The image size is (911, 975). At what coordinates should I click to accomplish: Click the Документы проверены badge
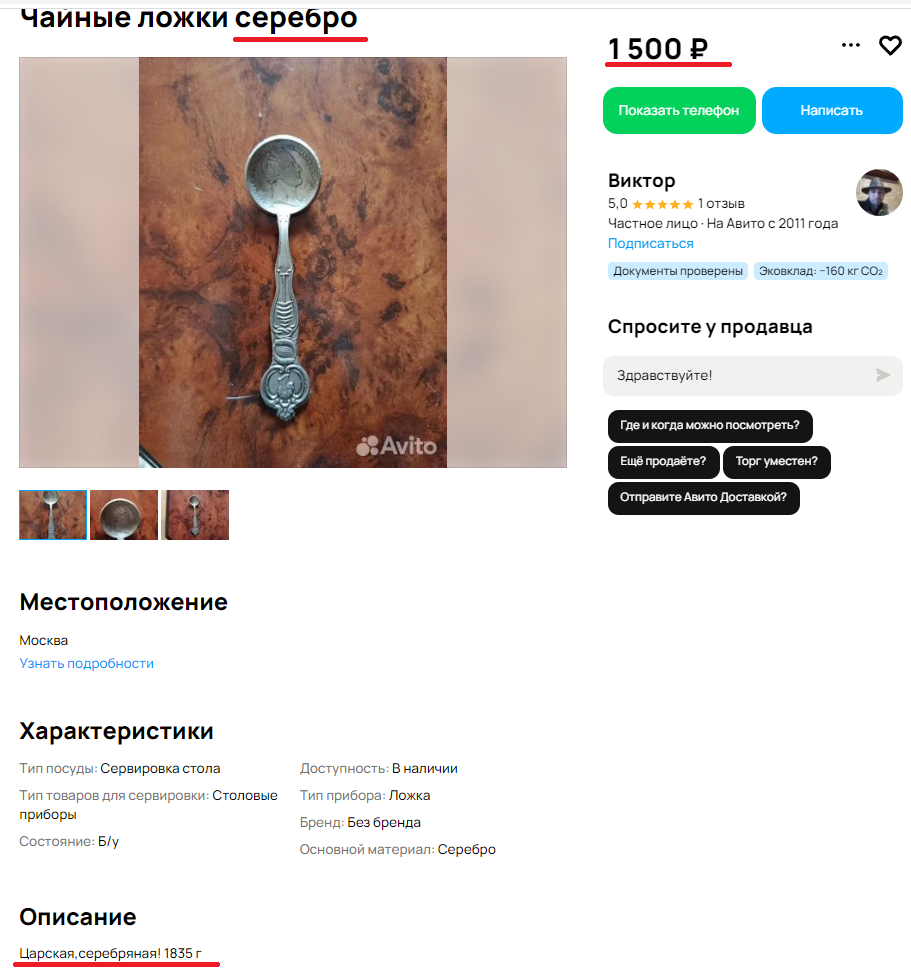(x=678, y=271)
